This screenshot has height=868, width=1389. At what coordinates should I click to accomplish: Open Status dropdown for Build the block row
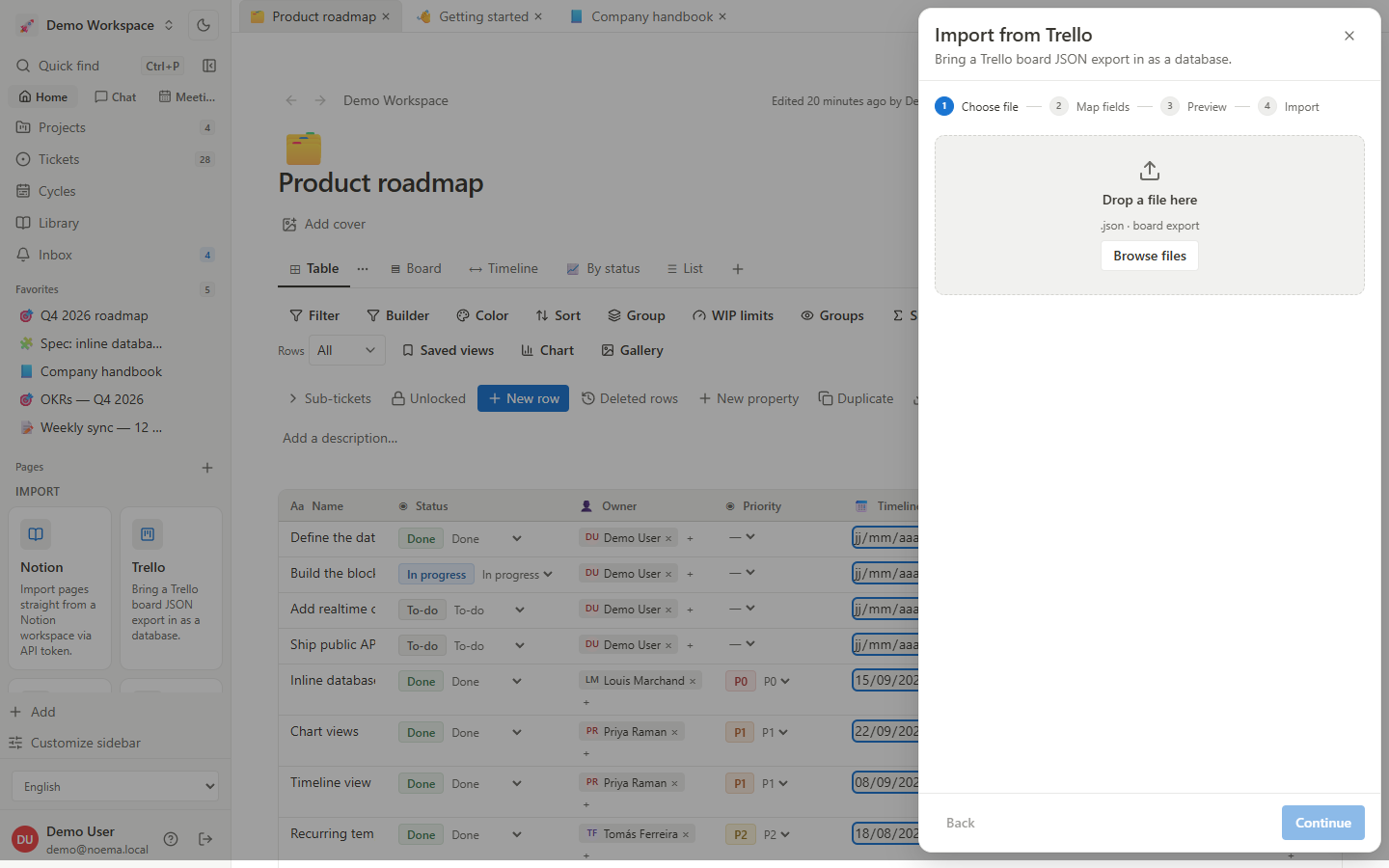pos(518,575)
